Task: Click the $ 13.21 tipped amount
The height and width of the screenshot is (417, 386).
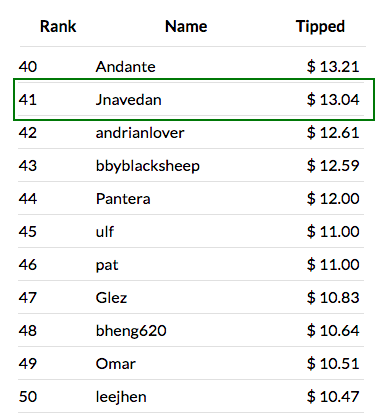Action: pos(333,67)
